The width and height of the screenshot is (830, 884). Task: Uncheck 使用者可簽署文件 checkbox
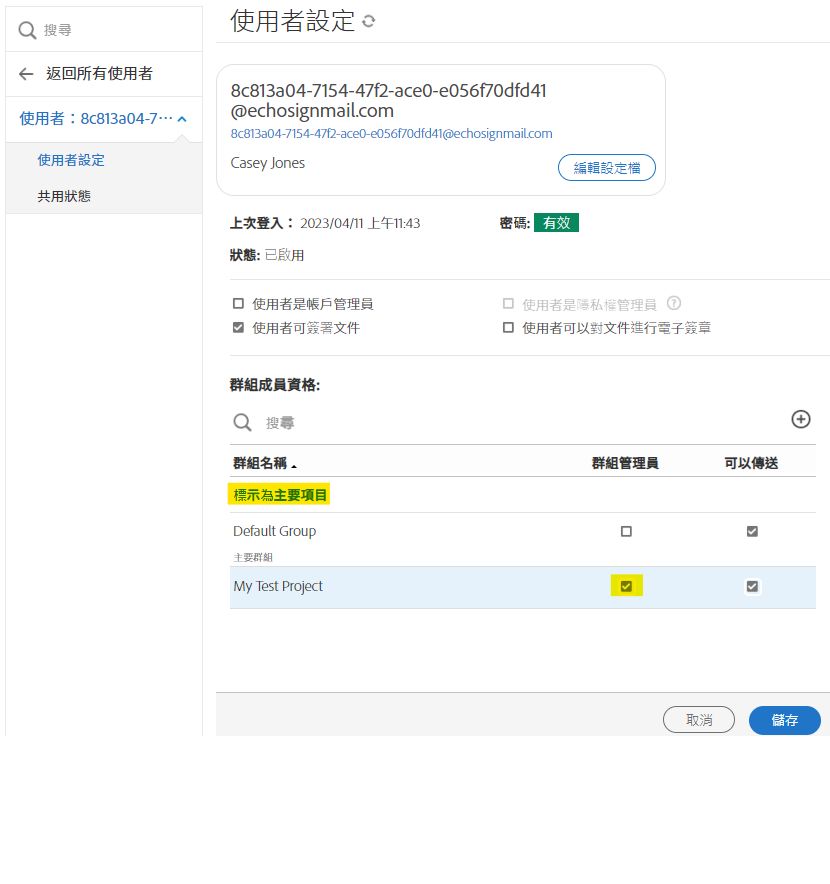coord(239,328)
